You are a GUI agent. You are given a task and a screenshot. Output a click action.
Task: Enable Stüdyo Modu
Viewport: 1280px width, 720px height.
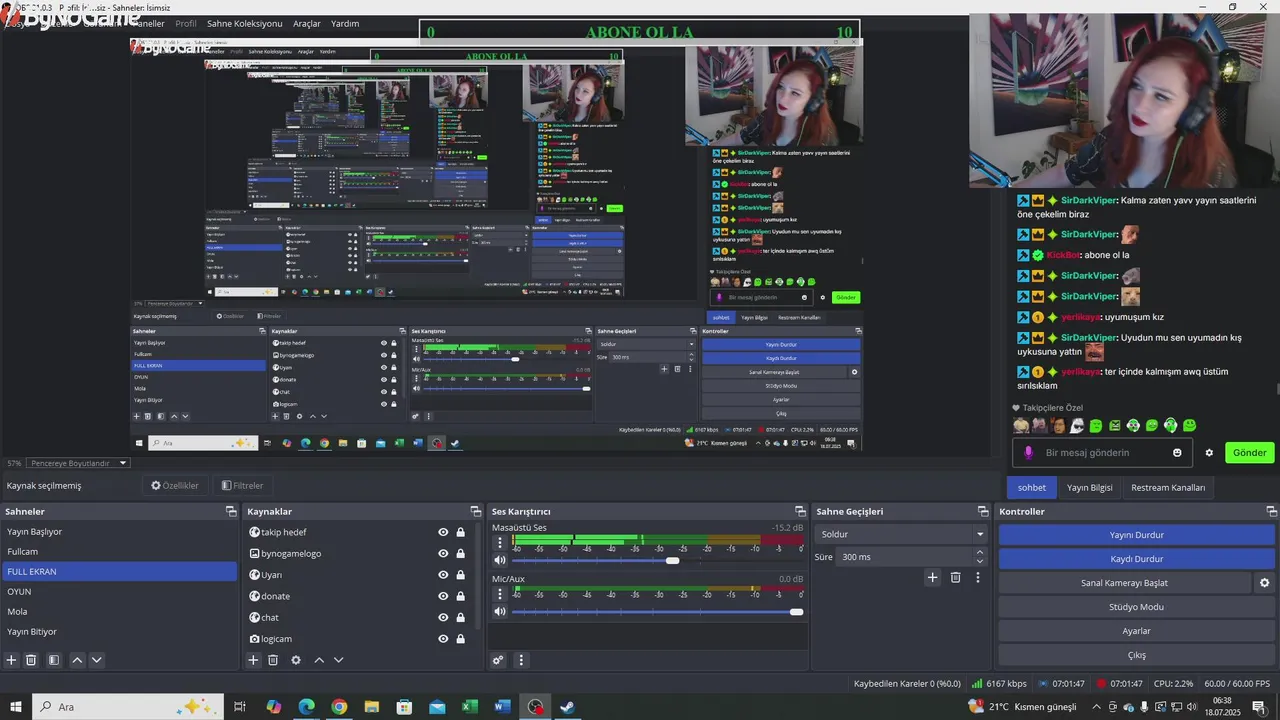coord(1136,607)
